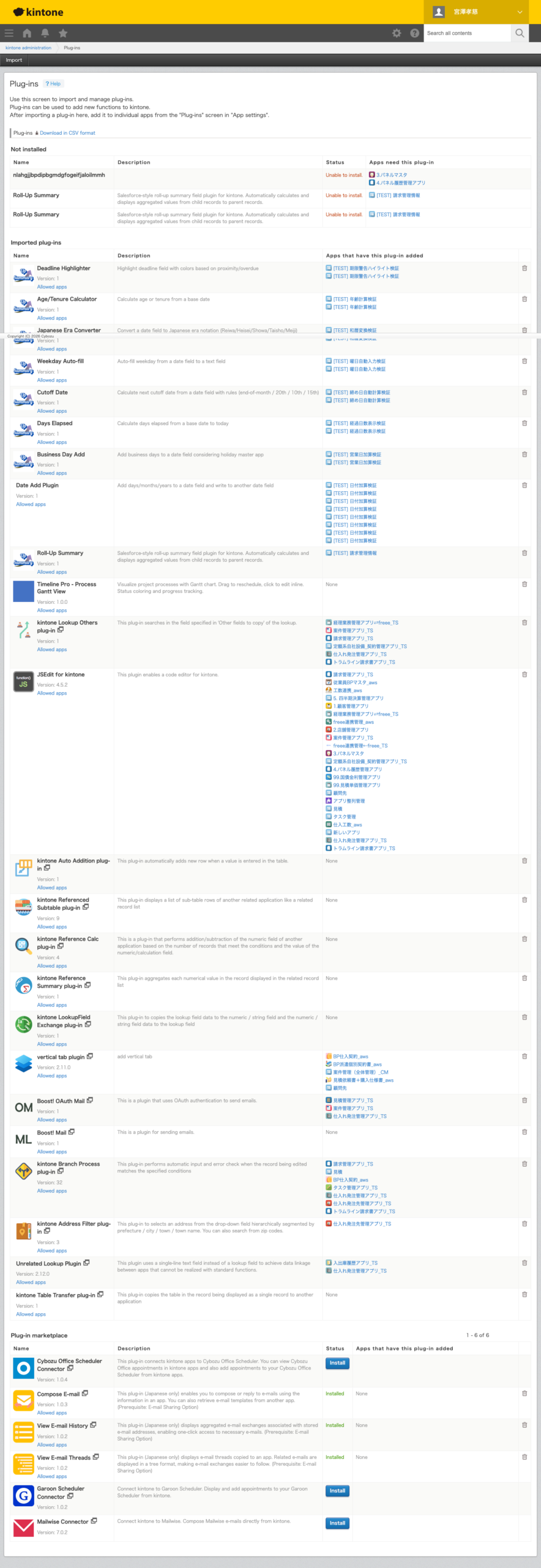Open the notifications bell icon

(x=45, y=33)
